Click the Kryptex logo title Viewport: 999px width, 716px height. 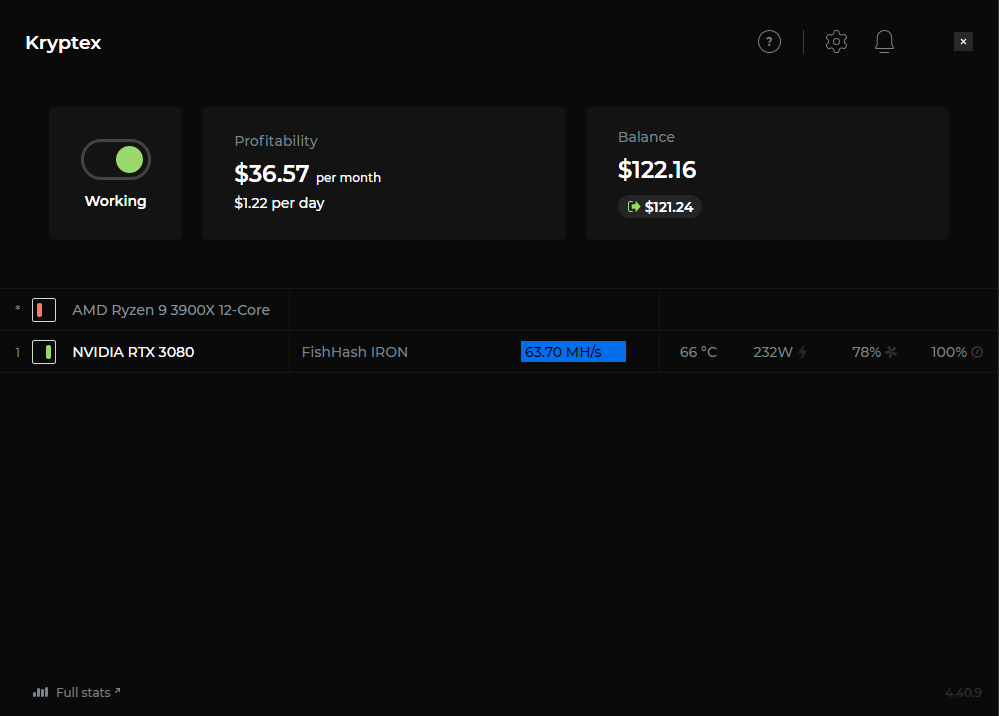click(63, 43)
